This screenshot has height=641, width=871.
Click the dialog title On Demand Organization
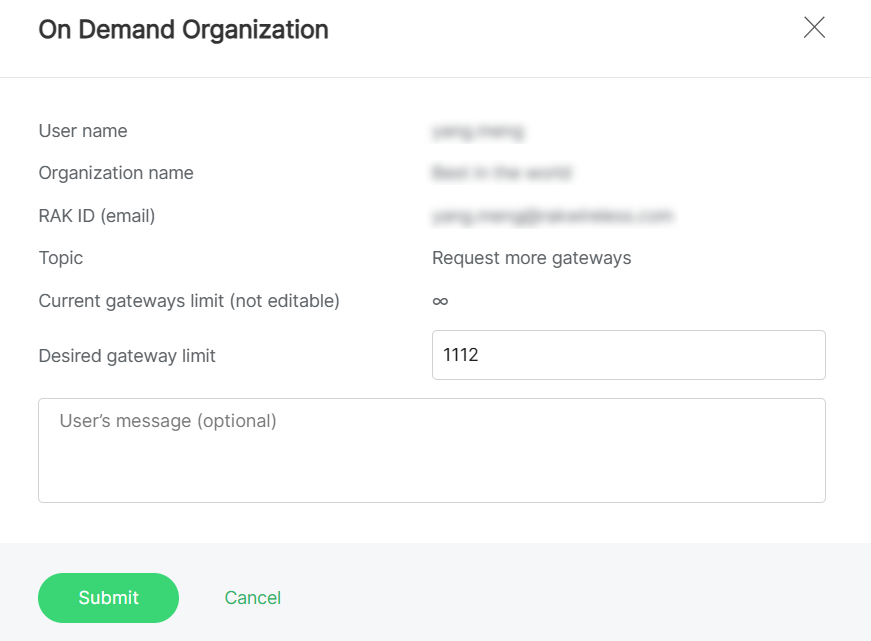pyautogui.click(x=183, y=30)
